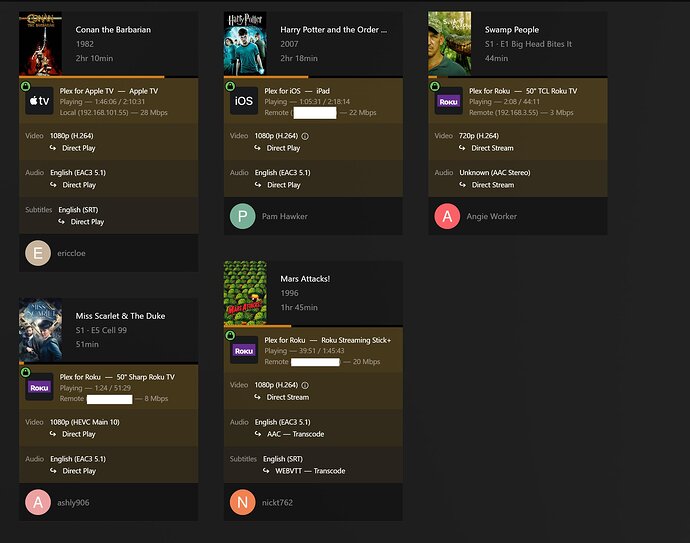Click 'English (SRT)' on Conan card
The width and height of the screenshot is (690, 543).
click(x=78, y=210)
